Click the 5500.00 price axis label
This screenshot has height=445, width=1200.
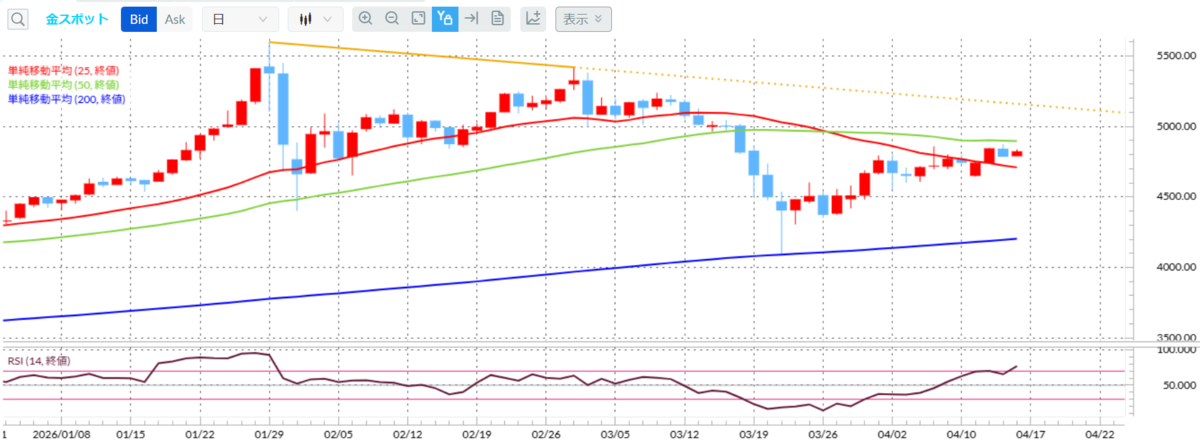(1176, 57)
